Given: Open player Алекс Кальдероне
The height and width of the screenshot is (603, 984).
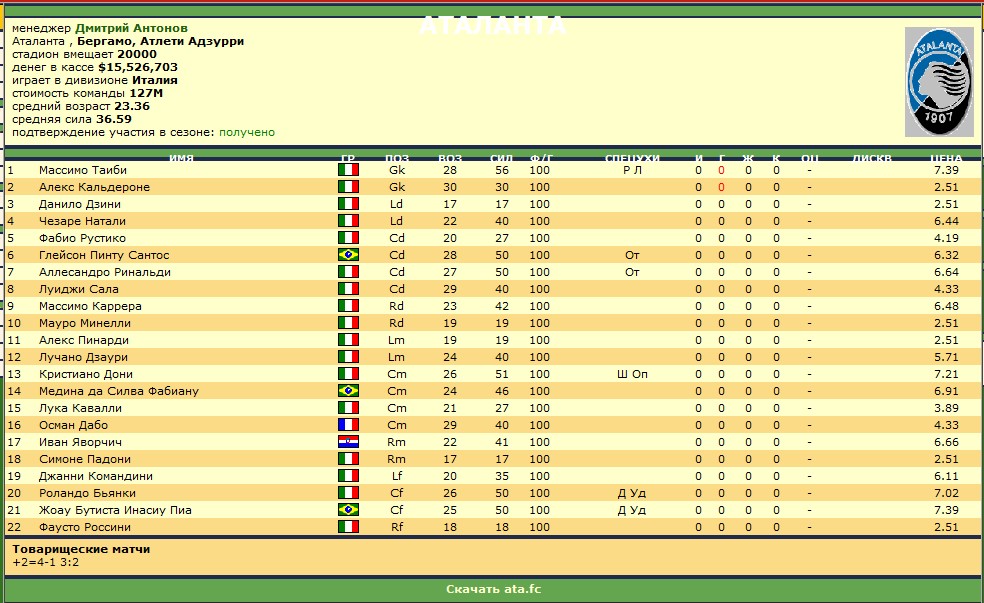Looking at the screenshot, I should coord(94,187).
